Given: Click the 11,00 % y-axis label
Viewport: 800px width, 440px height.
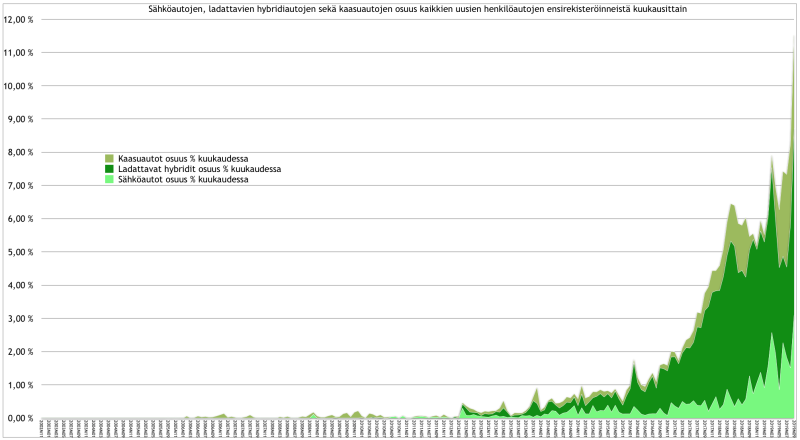Looking at the screenshot, I should click(19, 53).
